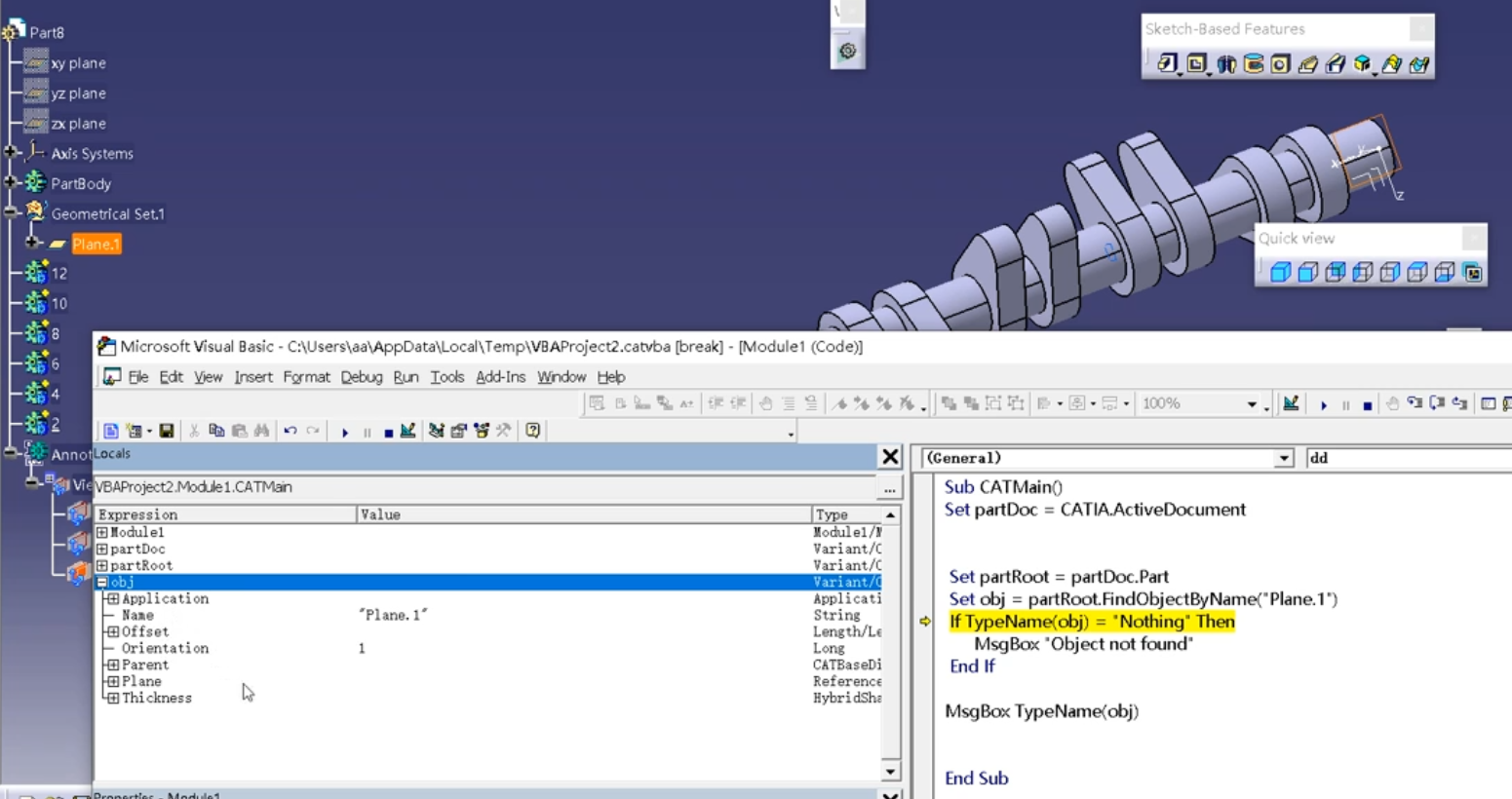Click the Value column header
This screenshot has height=799, width=1512.
(584, 514)
